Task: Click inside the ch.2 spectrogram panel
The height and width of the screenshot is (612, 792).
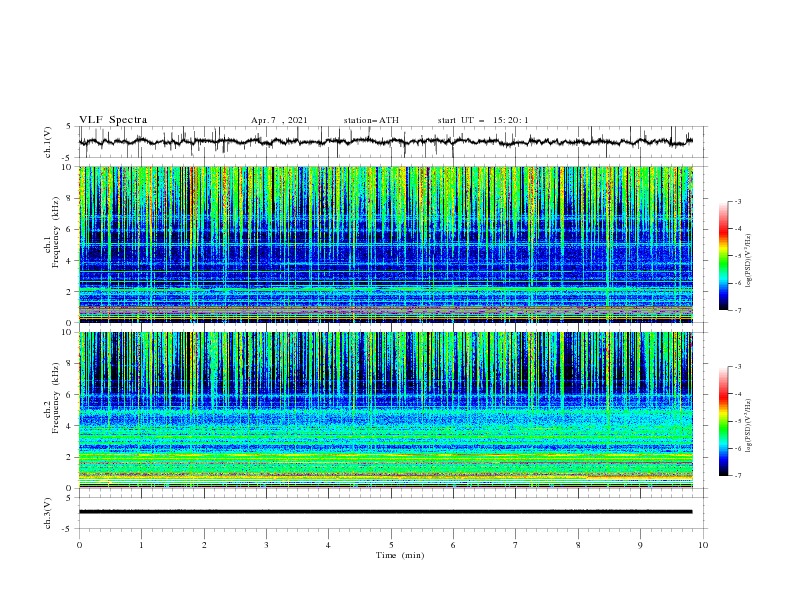Action: (x=386, y=410)
